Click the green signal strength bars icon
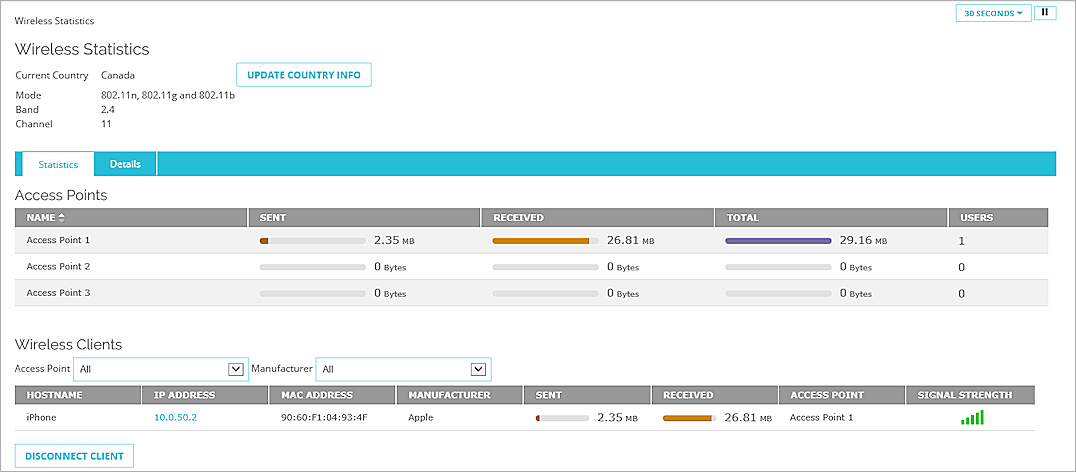 (972, 417)
